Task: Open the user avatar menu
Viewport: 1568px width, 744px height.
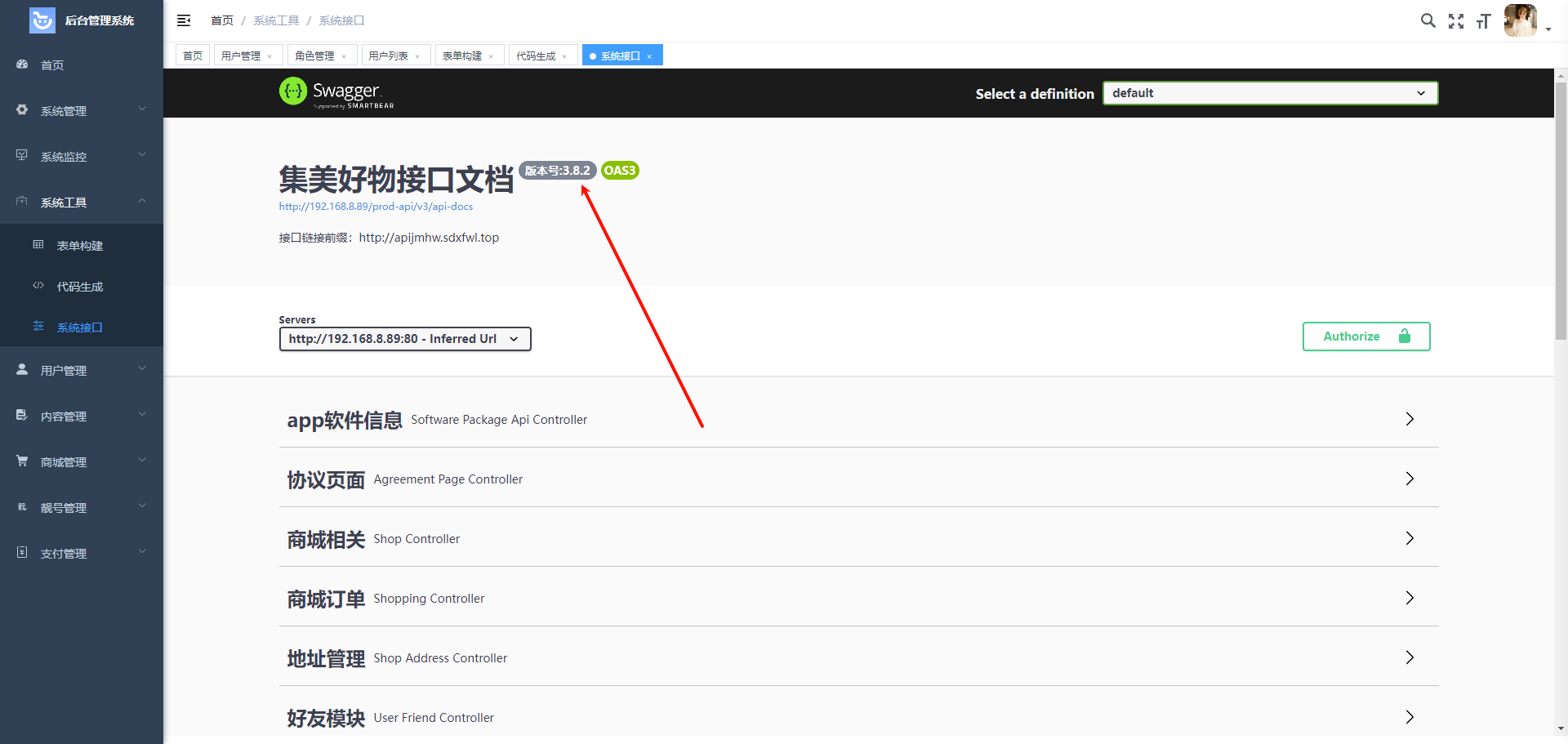Action: click(x=1521, y=20)
